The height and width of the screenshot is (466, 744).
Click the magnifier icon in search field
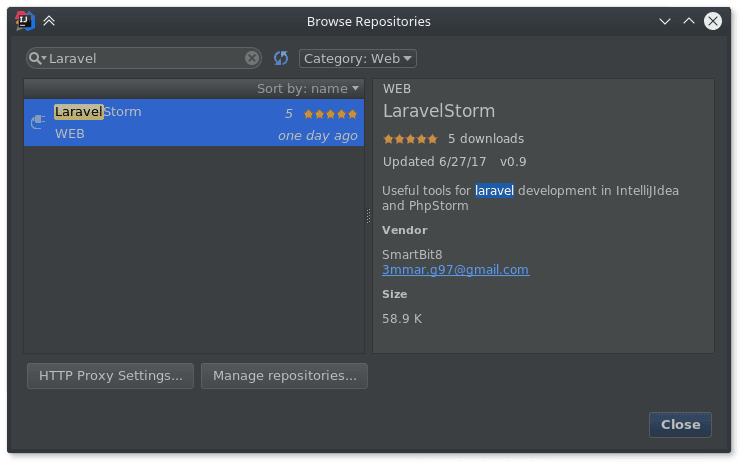pyautogui.click(x=37, y=59)
